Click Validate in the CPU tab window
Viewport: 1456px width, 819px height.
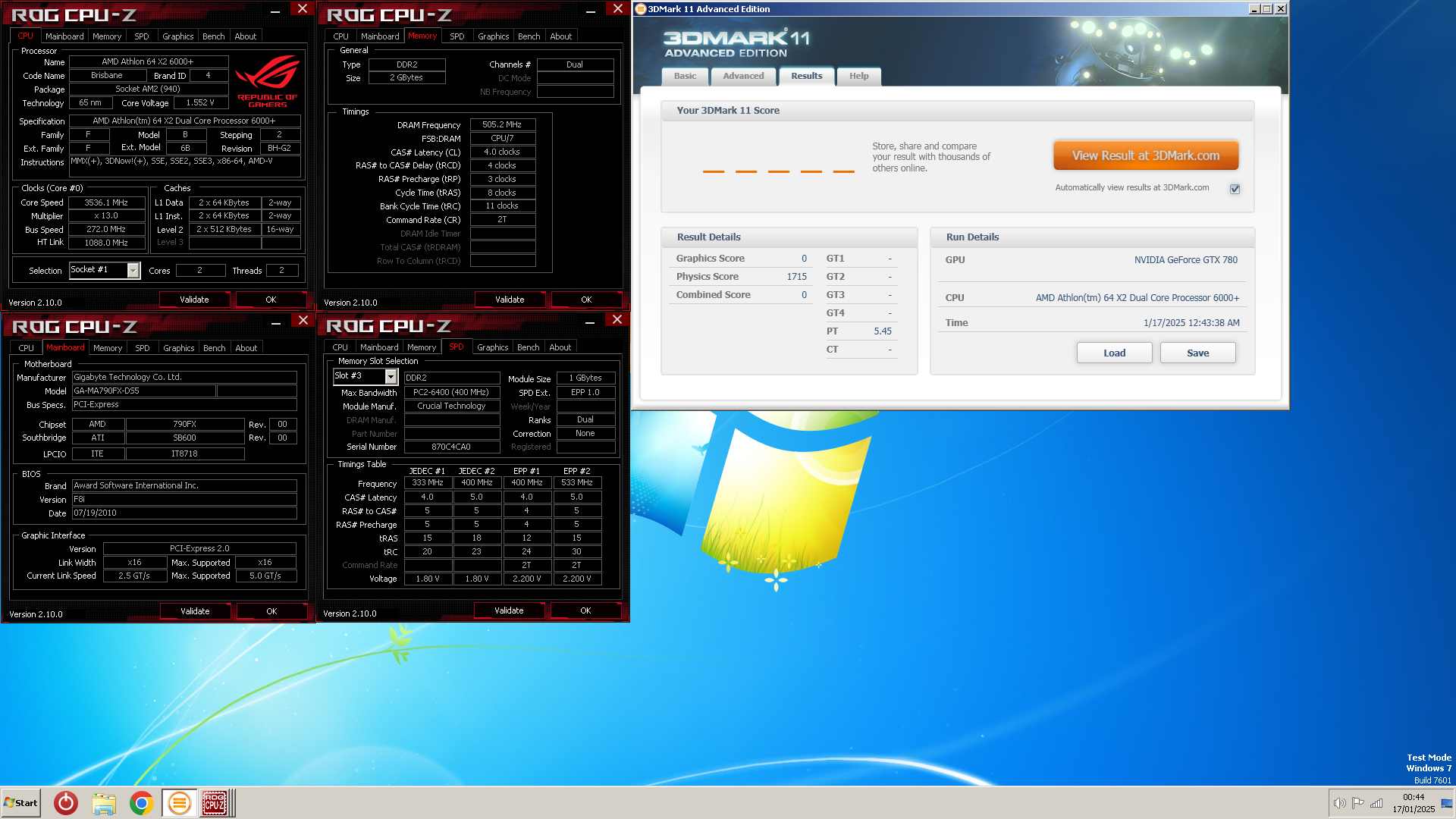[x=194, y=300]
